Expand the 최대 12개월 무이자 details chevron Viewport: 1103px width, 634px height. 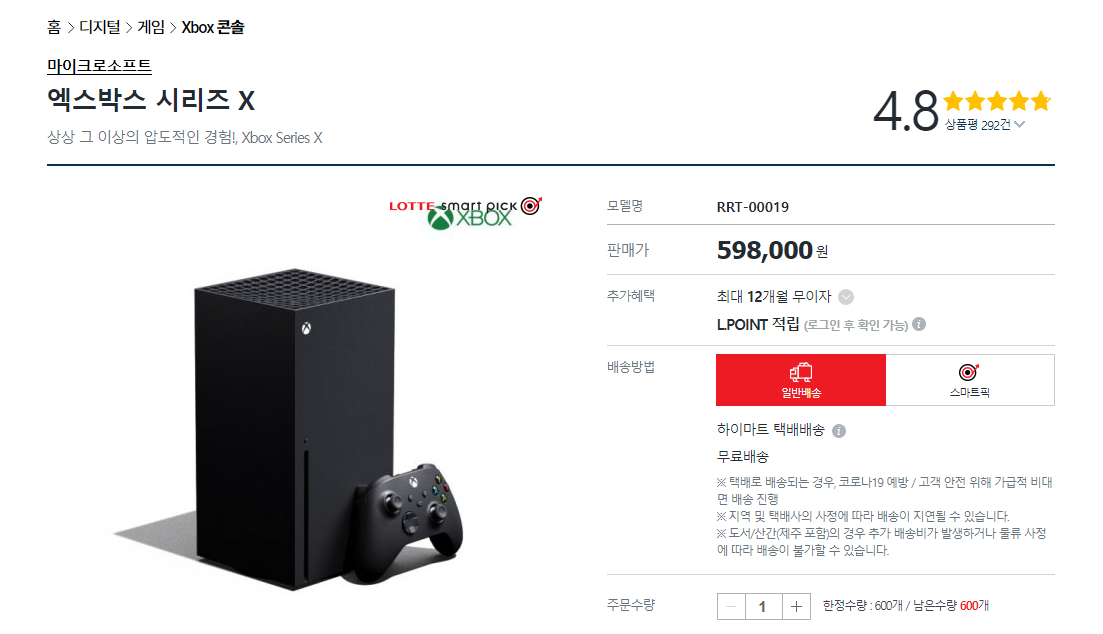point(846,297)
